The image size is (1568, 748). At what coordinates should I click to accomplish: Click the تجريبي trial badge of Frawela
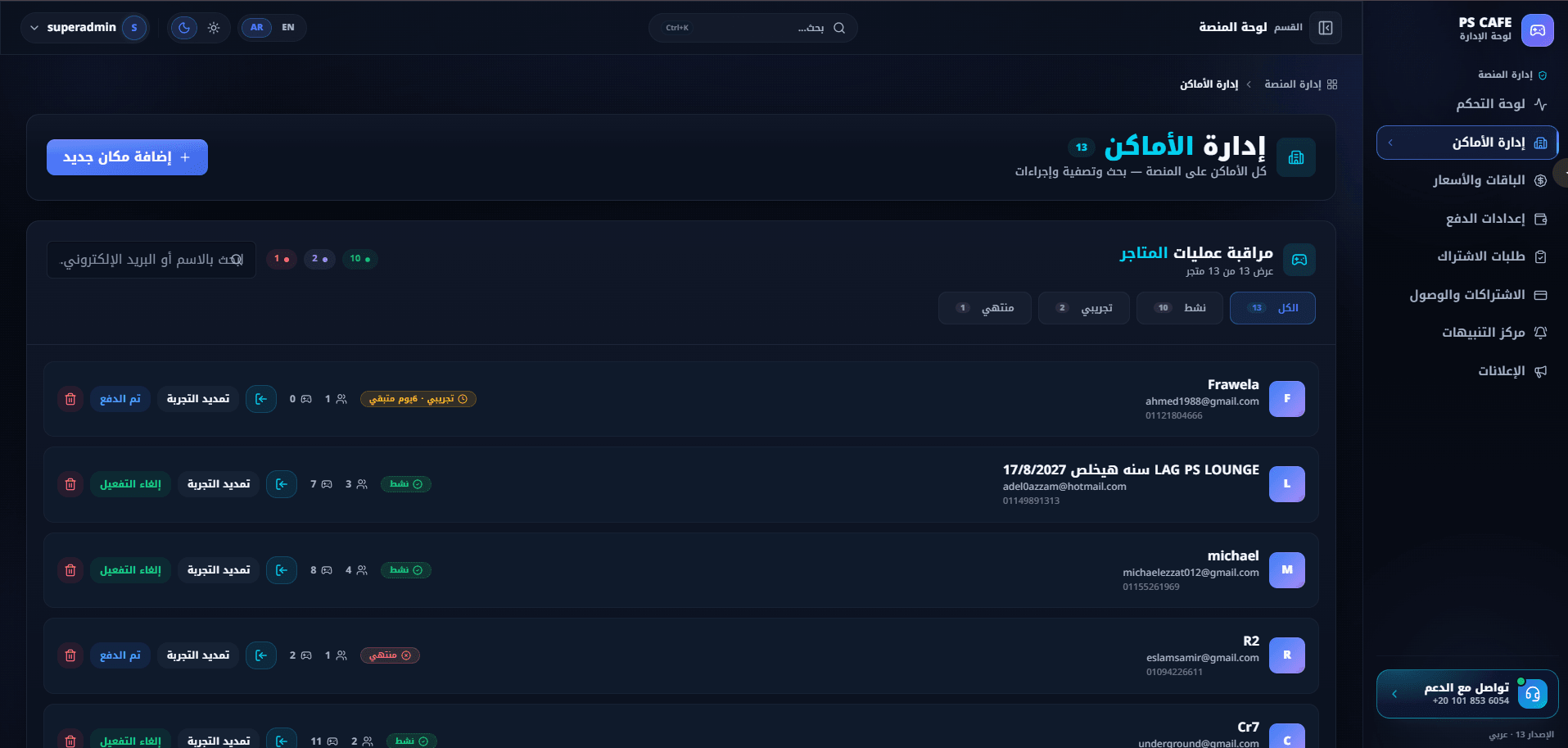pos(418,399)
